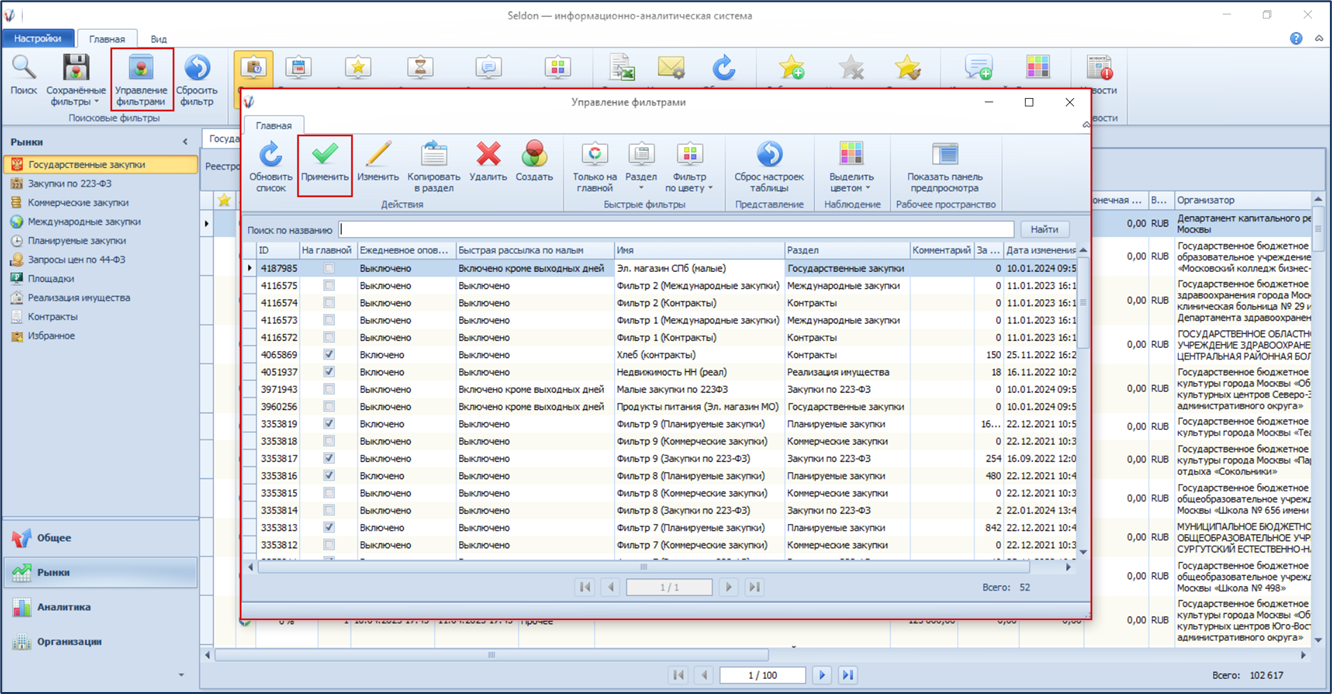Screen dimensions: 1332x694
Task: Open the Раздел quick filter dropdown
Action: [641, 165]
